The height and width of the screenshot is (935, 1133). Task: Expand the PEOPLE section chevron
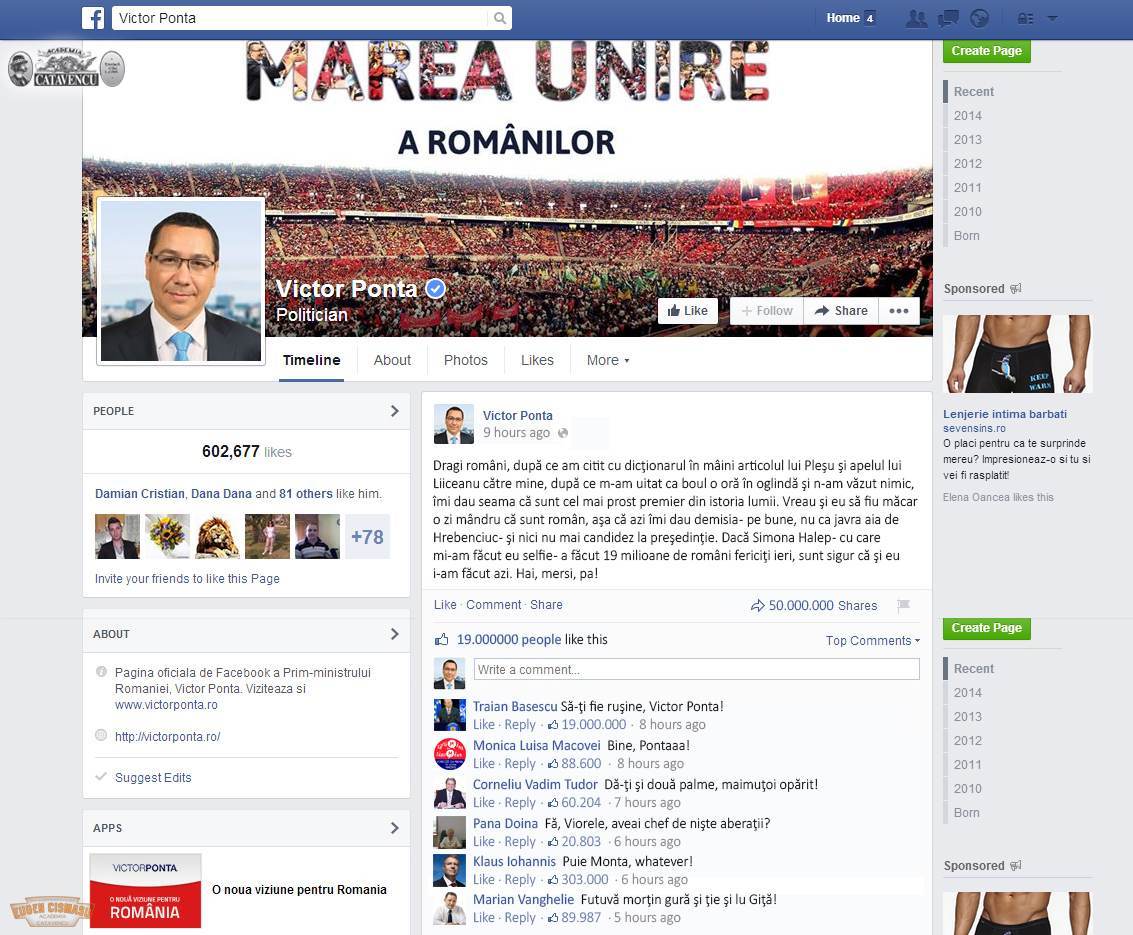395,411
